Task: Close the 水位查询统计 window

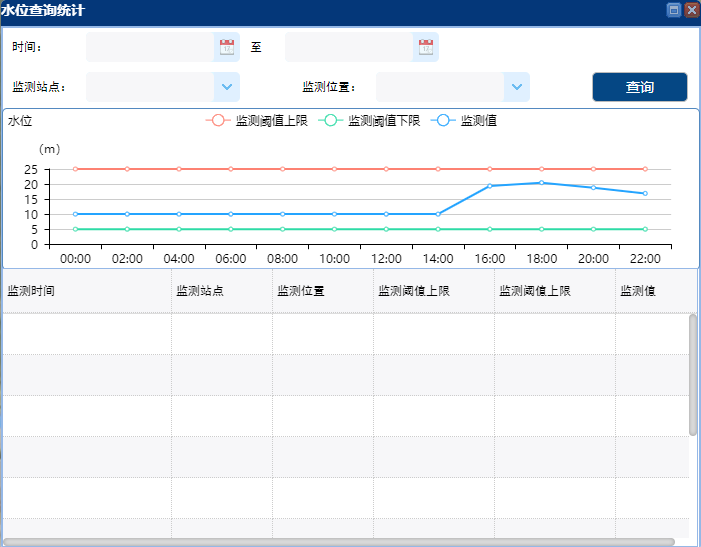Action: 691,9
